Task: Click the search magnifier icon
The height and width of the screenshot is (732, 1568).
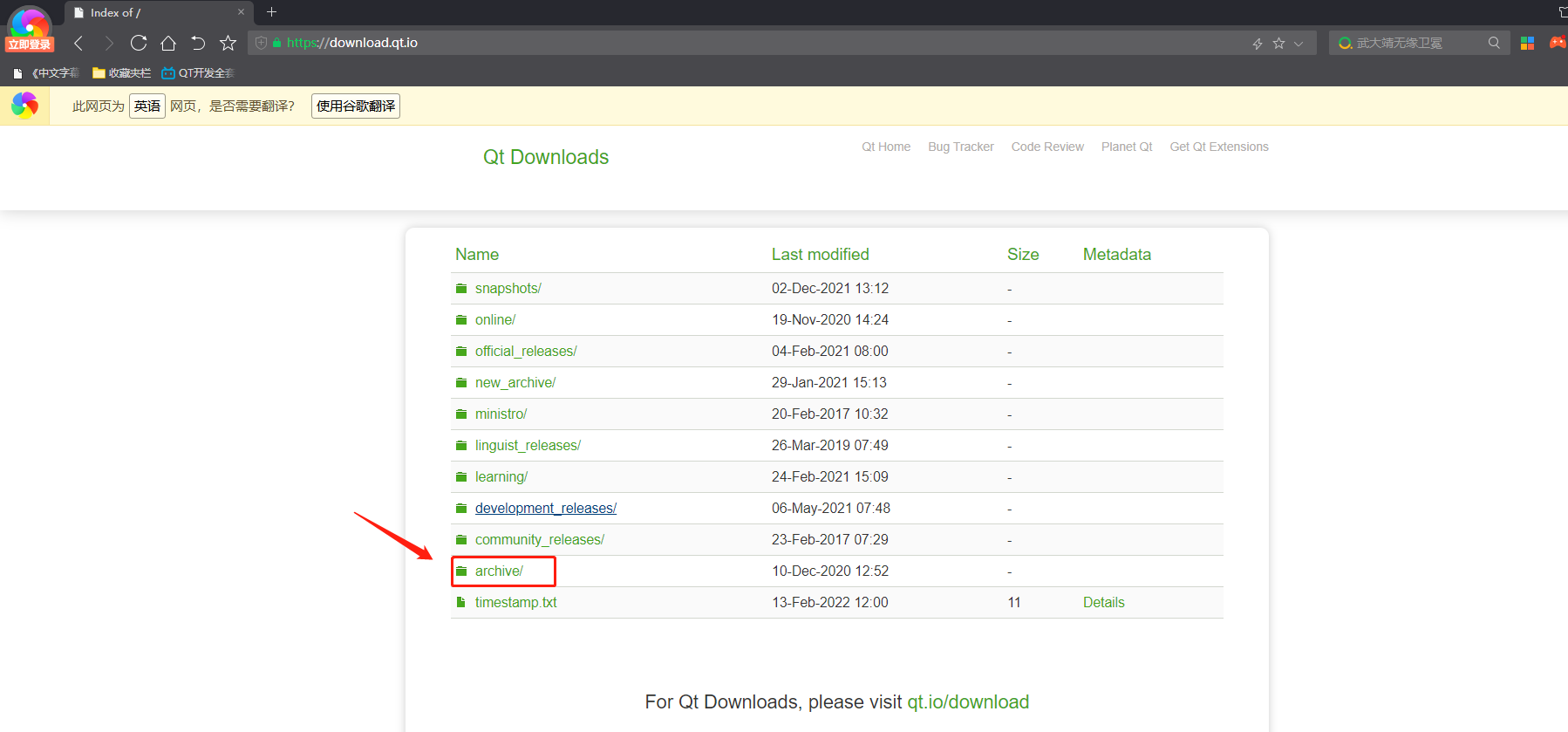Action: pos(1494,43)
